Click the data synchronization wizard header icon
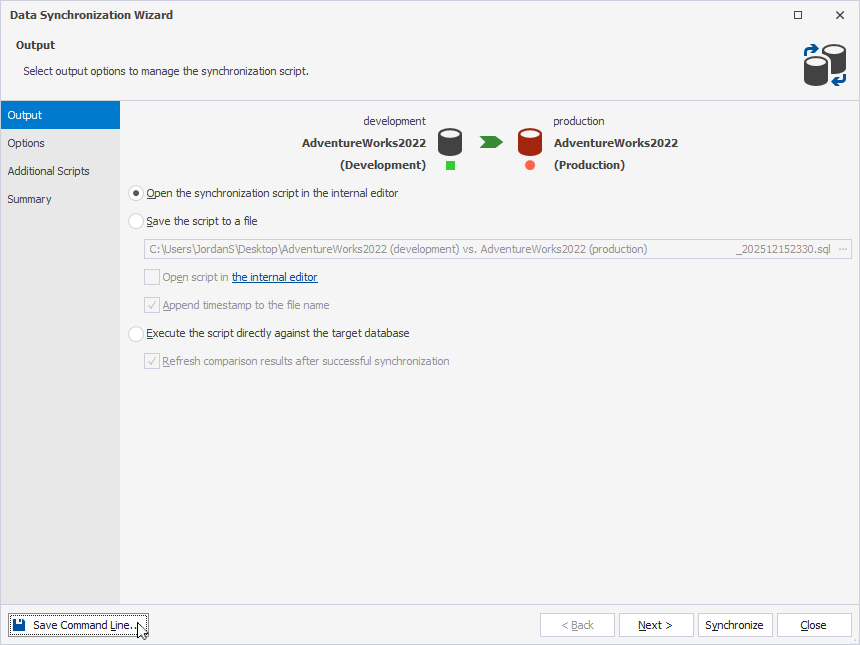 tap(825, 65)
